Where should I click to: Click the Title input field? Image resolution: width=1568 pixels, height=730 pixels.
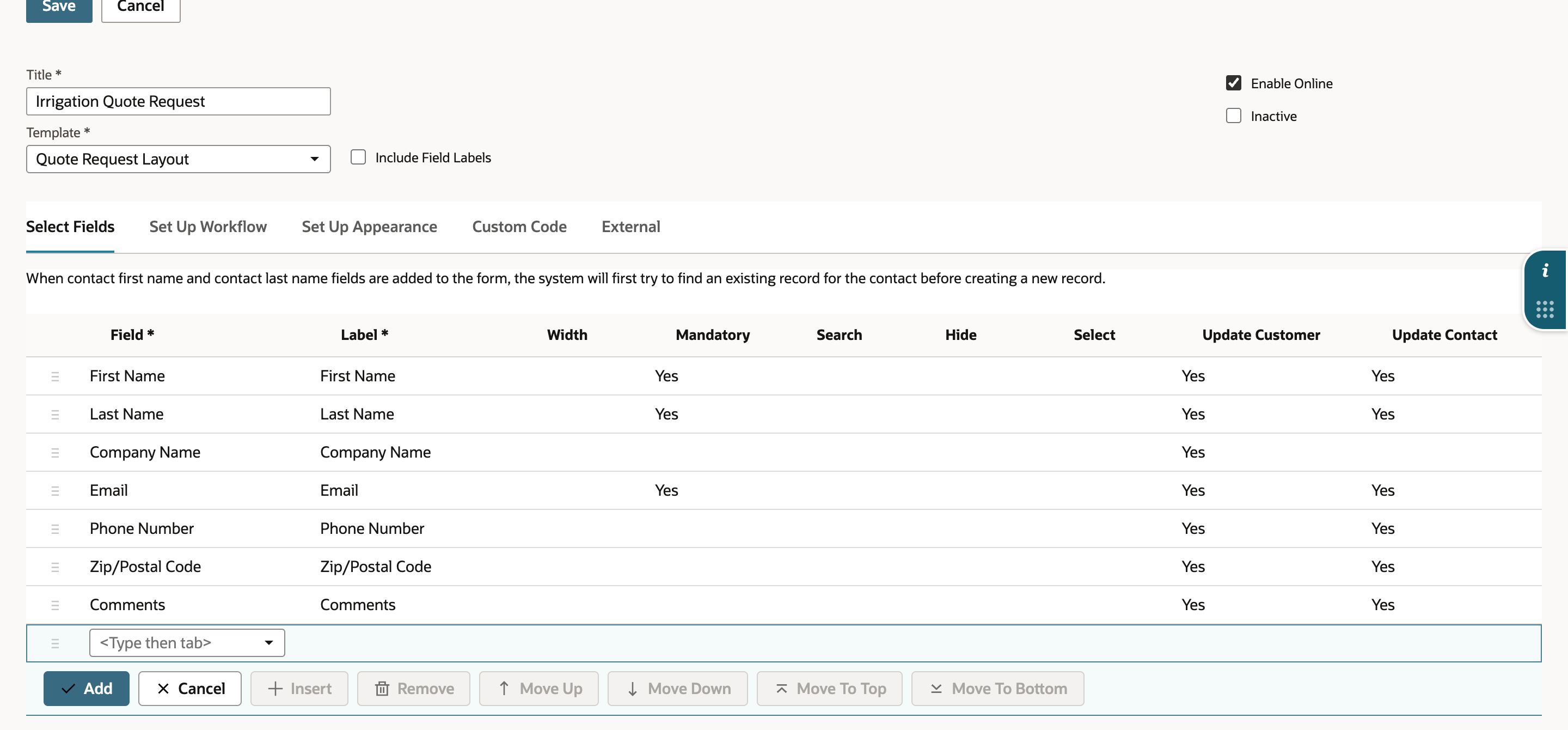coord(179,101)
